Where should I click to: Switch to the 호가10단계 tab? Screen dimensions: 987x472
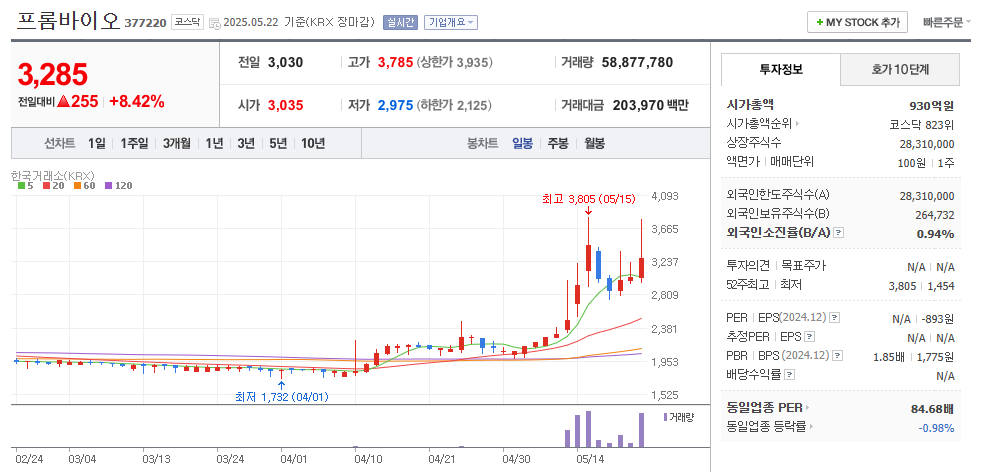click(900, 69)
